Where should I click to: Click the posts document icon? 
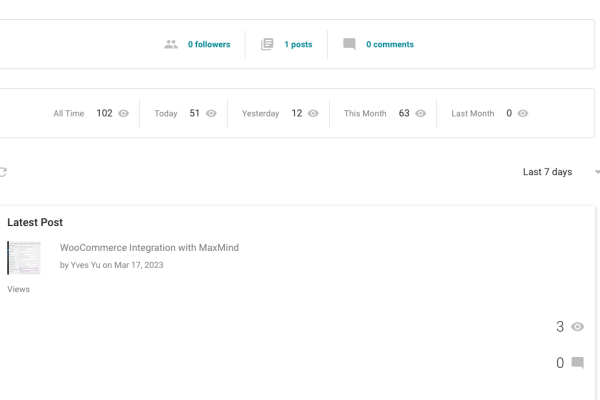[267, 44]
